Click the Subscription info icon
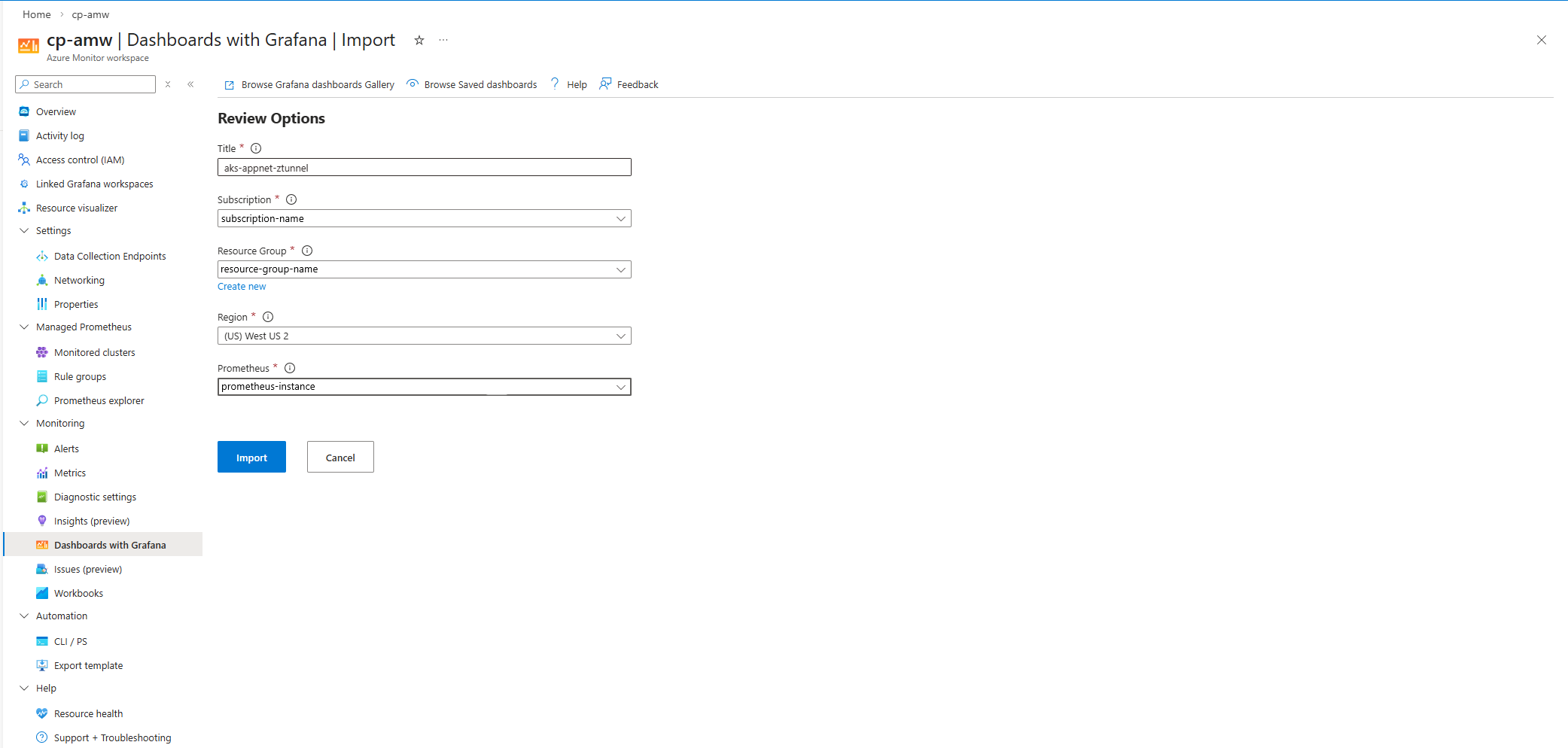This screenshot has height=748, width=1568. (291, 199)
